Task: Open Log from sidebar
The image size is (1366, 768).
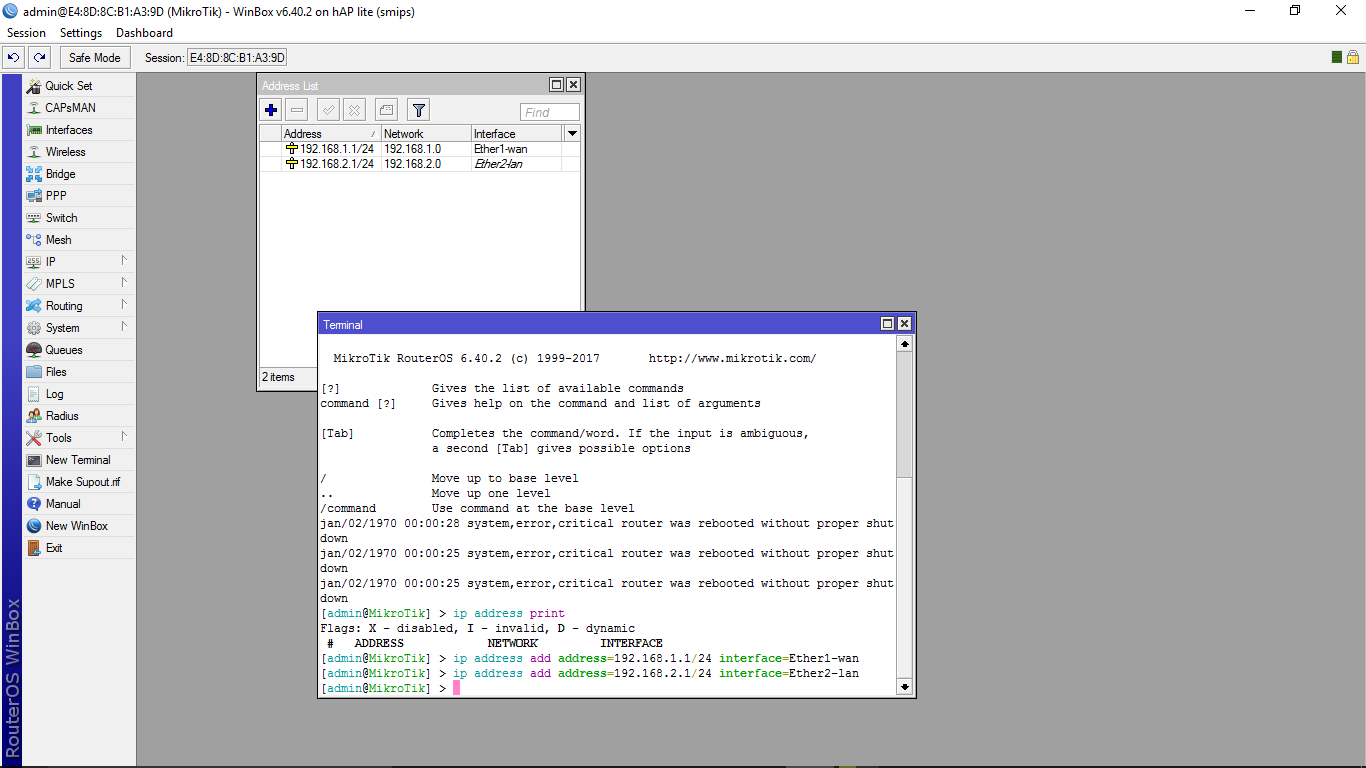Action: 79,394
